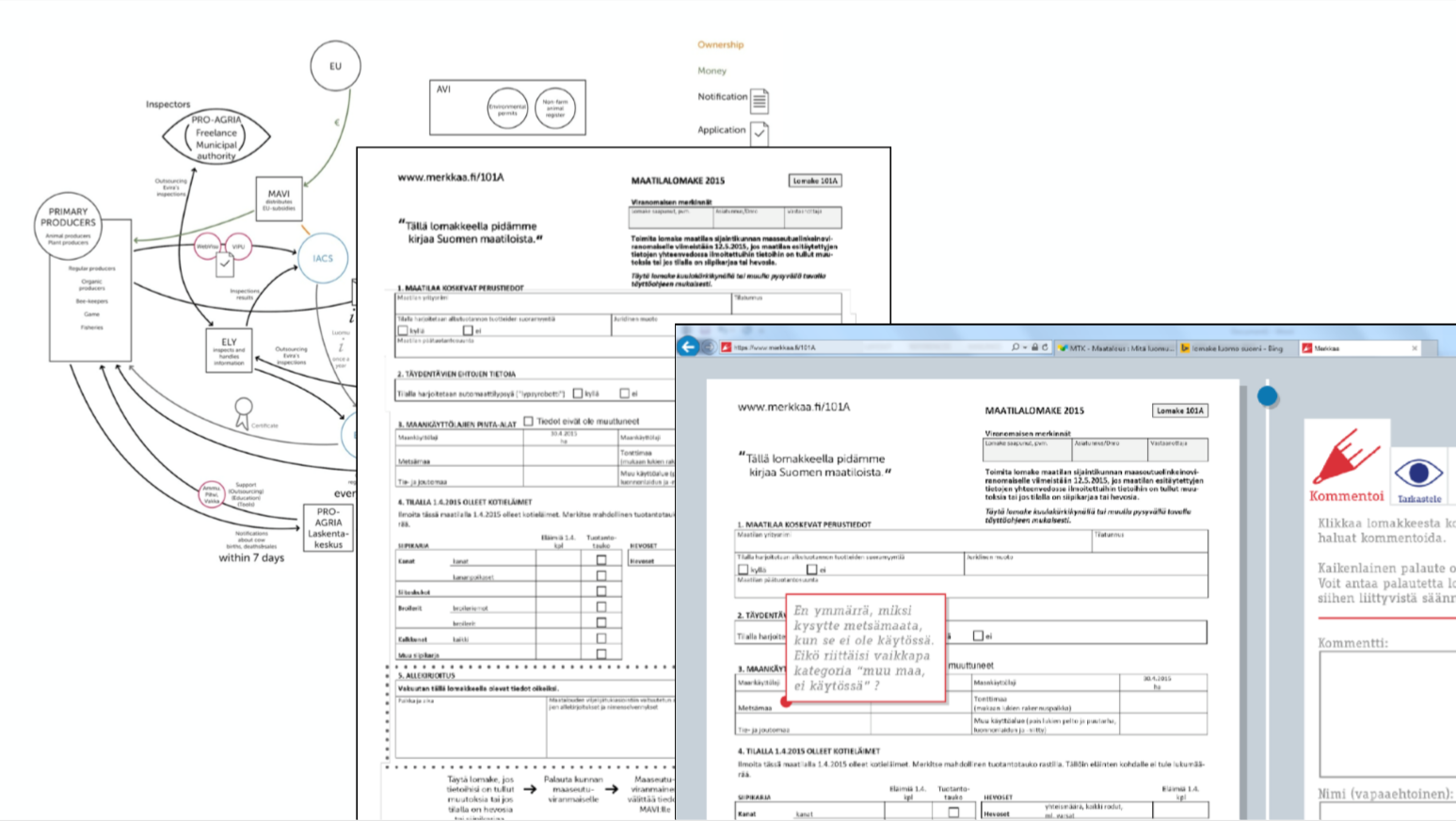Screen dimensions: 1456x821
Task: Click the 'Lomake 101A' box in the browser form
Action: click(1180, 410)
